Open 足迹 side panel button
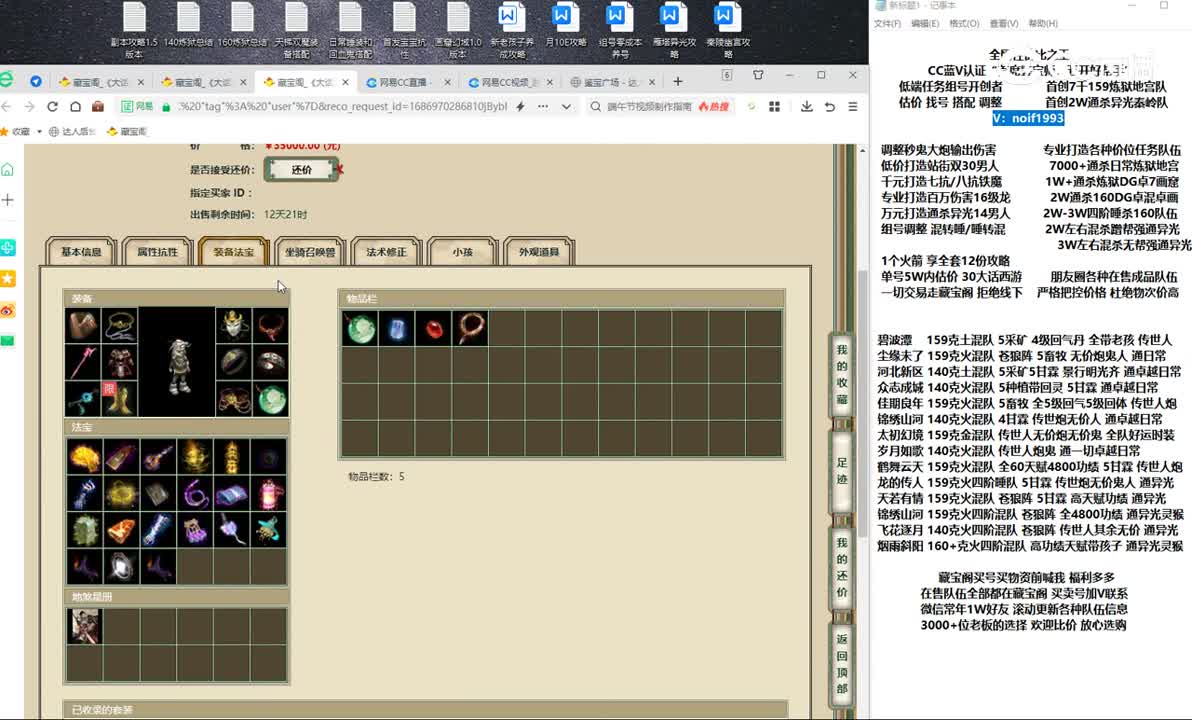 coord(842,471)
